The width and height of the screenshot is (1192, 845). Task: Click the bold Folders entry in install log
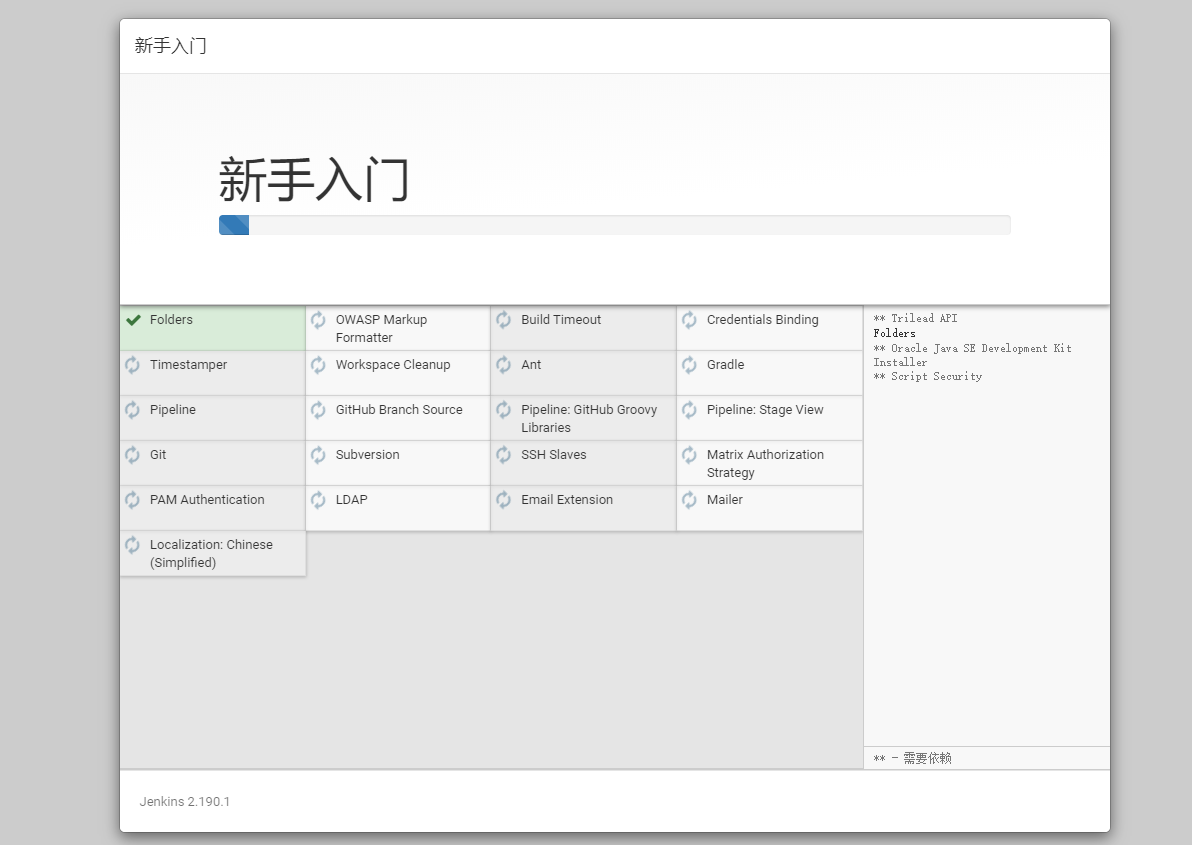894,333
